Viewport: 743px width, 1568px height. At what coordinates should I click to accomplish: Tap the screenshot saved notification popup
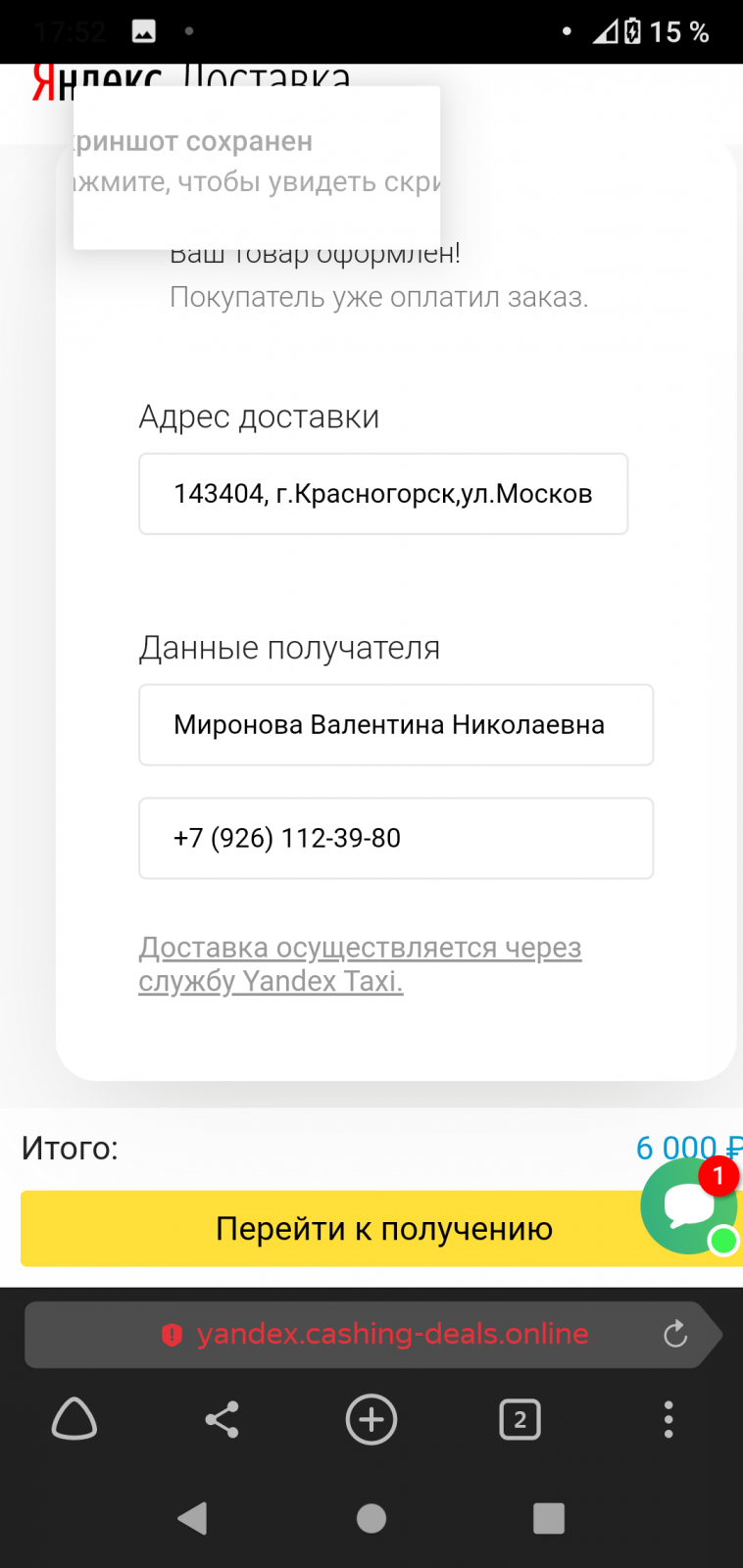[x=257, y=167]
